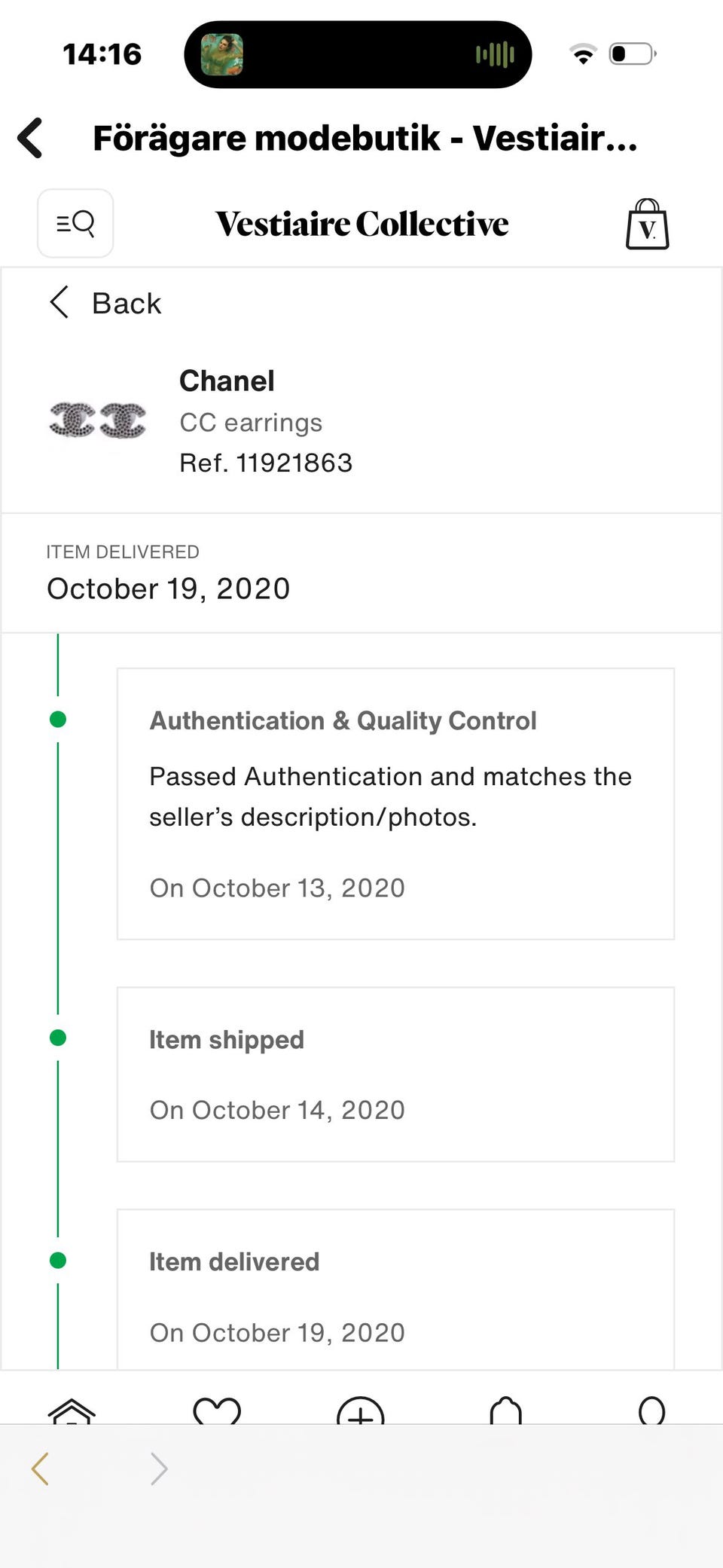723x1568 pixels.
Task: Tap the black back arrow beside page title
Action: coord(31,138)
